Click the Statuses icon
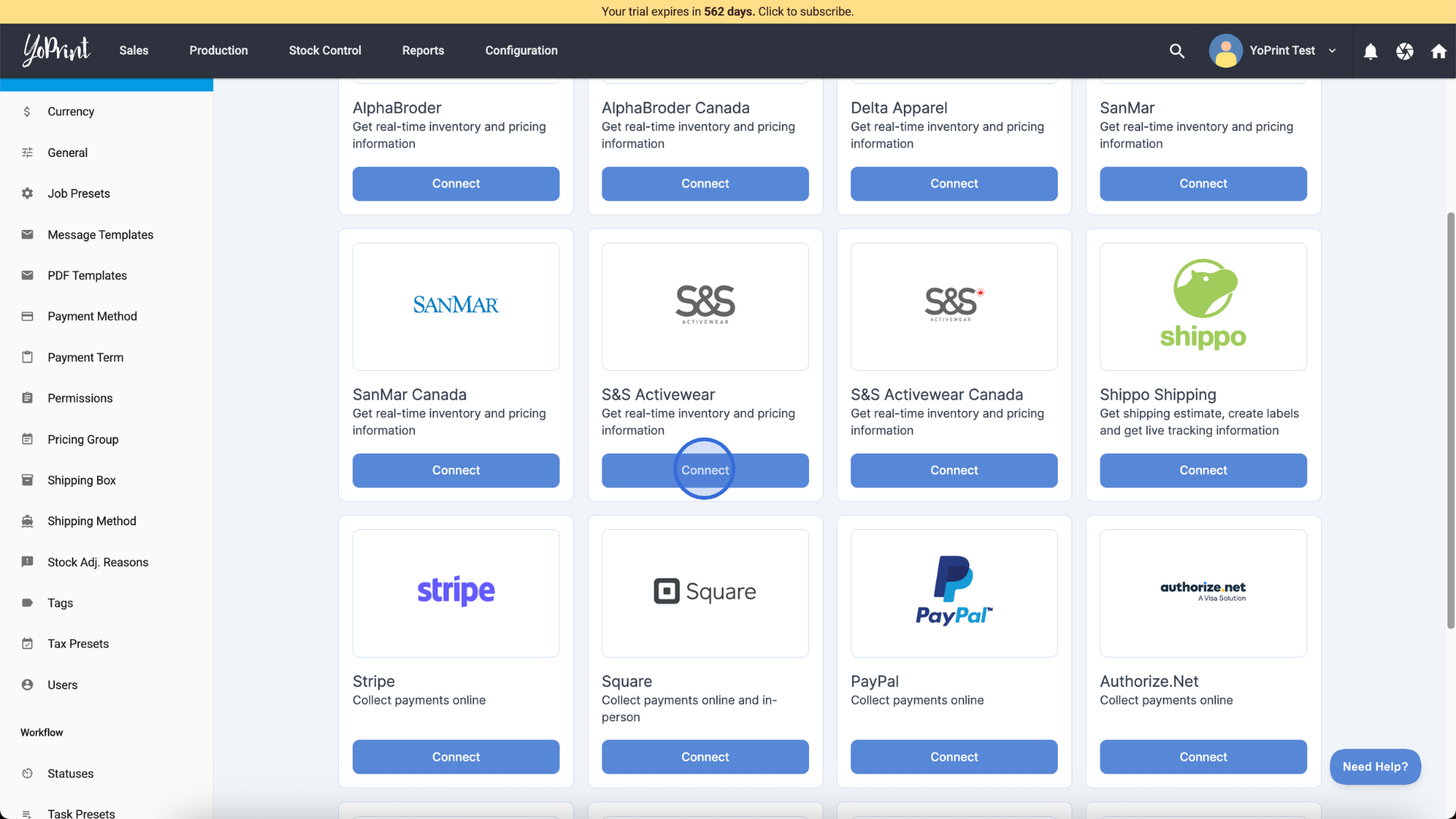 point(27,773)
